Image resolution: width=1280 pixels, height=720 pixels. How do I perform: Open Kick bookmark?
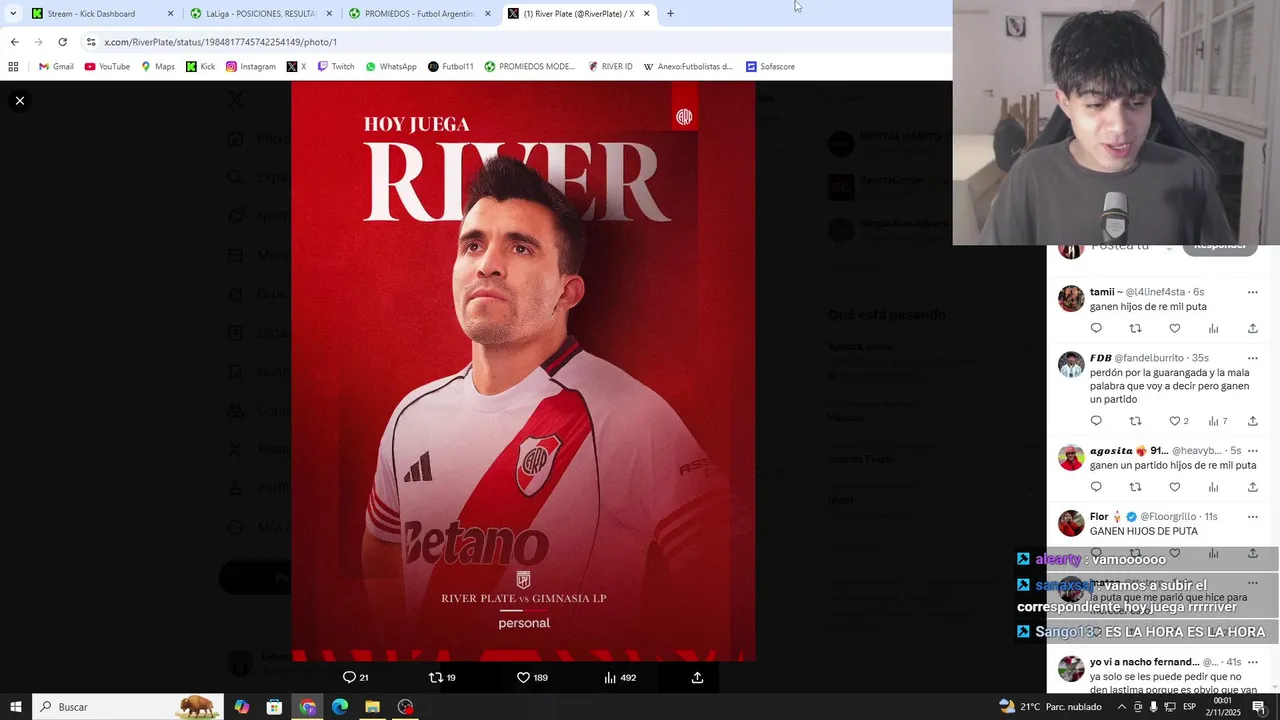[201, 67]
